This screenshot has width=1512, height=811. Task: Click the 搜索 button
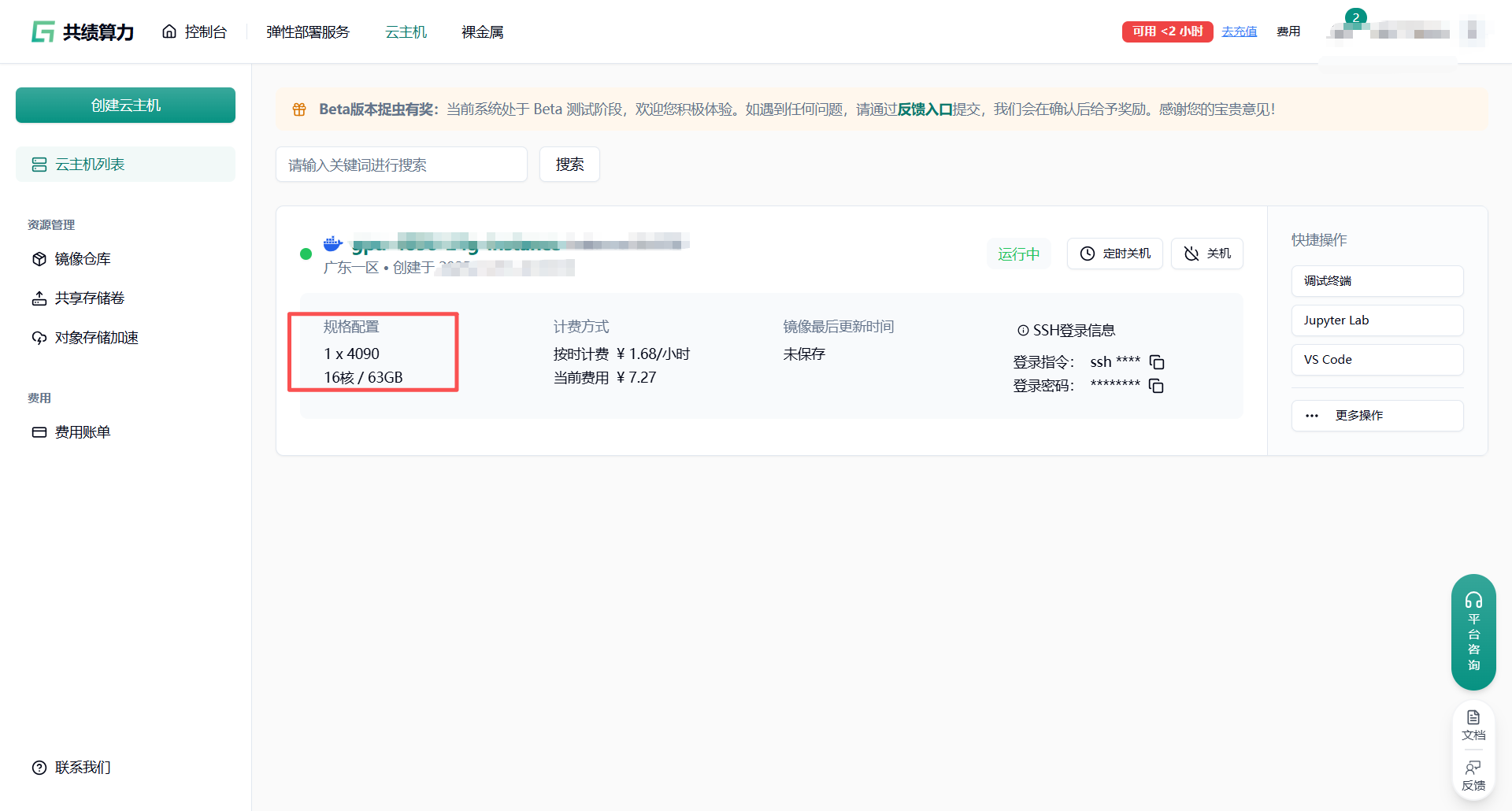tap(569, 165)
